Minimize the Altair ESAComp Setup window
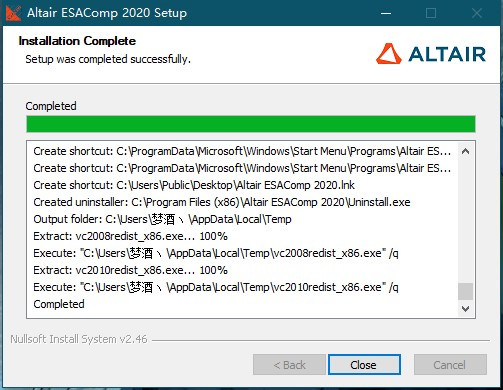The image size is (503, 390). point(386,13)
